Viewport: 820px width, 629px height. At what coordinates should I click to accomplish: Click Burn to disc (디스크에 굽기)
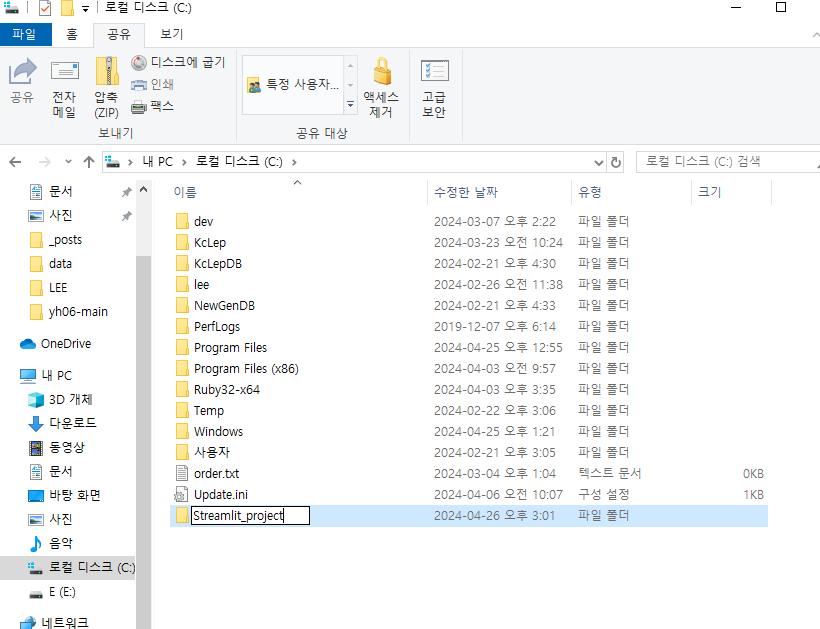point(178,62)
